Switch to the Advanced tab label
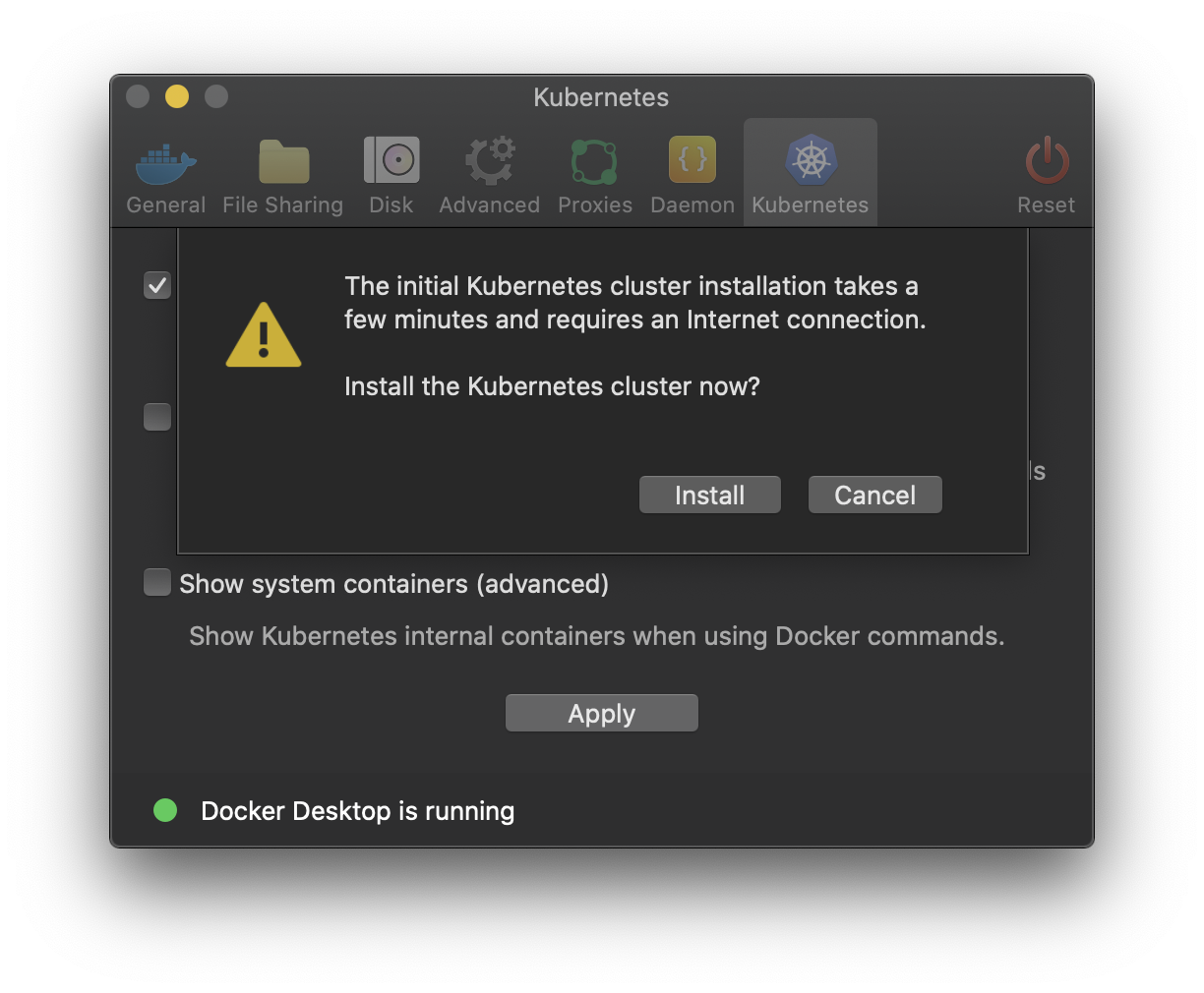Screen dimensions: 1204x993 (x=489, y=204)
